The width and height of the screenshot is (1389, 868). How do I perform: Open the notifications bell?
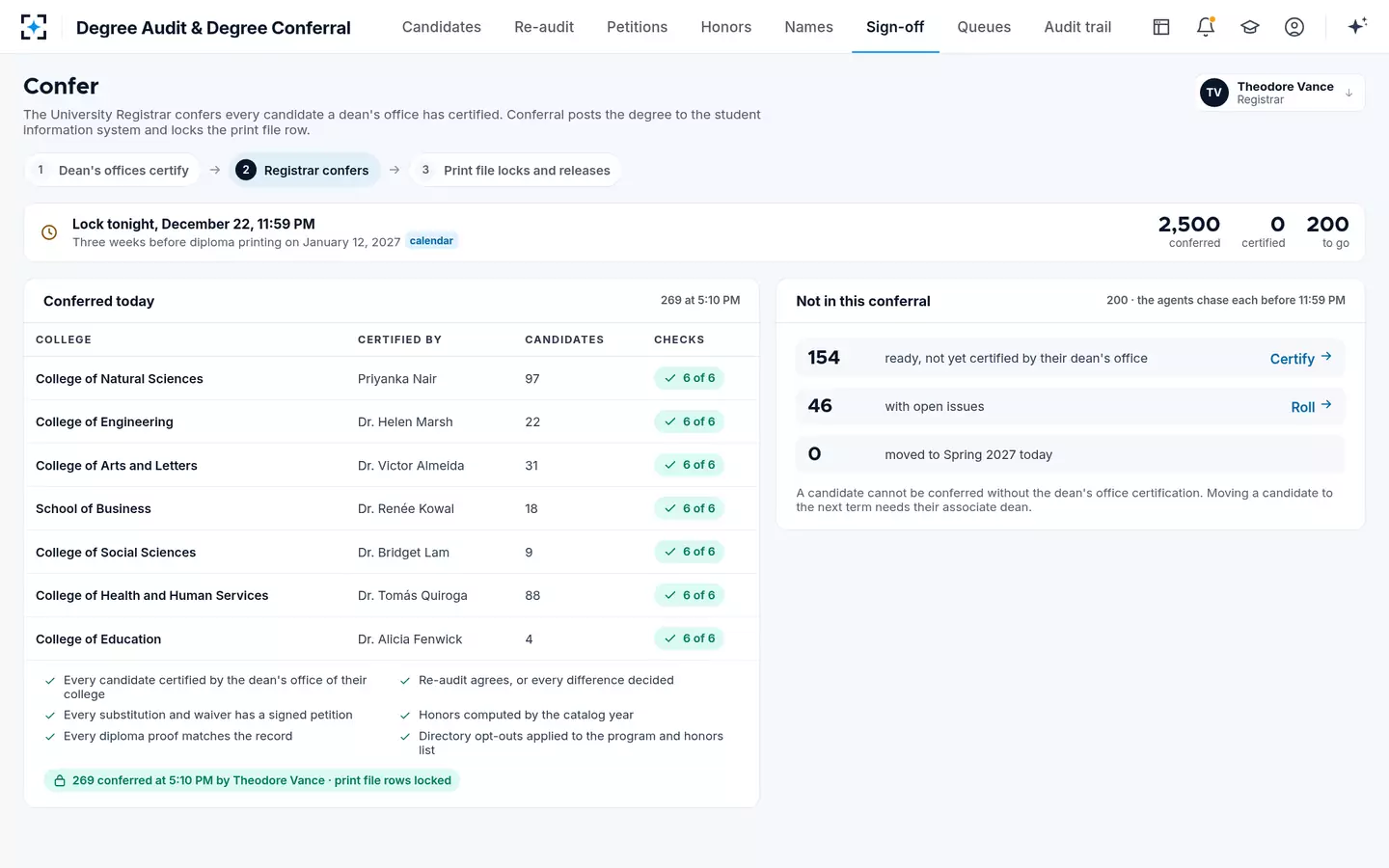pos(1206,27)
